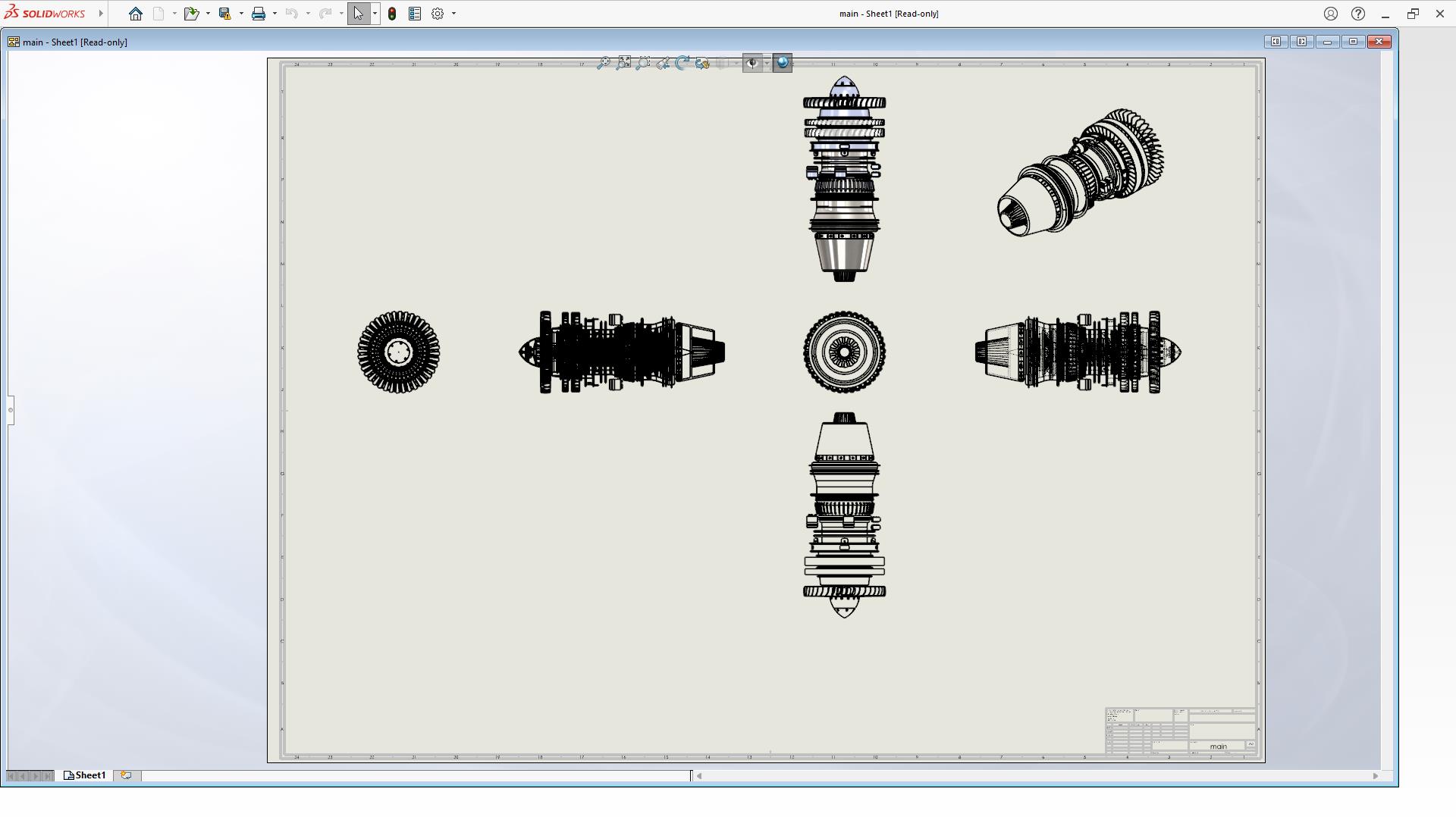
Task: Click the Add Sheet tab
Action: 126,775
